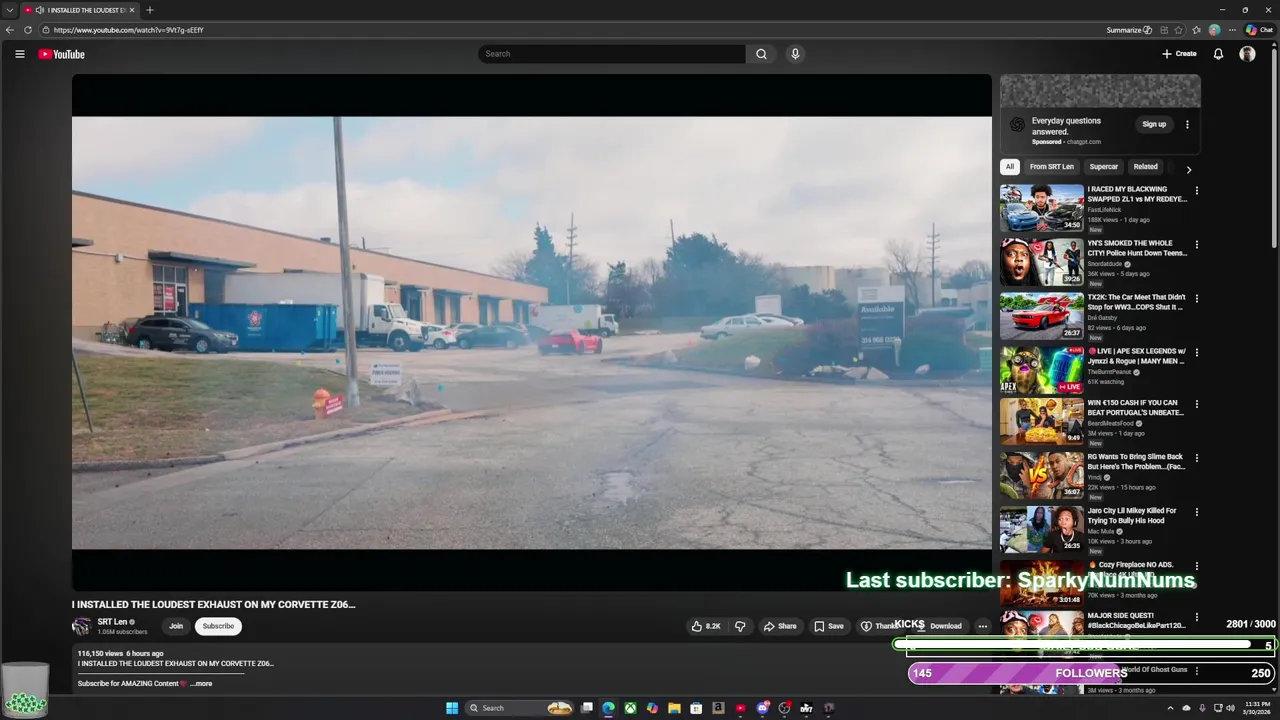Open SRT Len channel avatar
This screenshot has height=720, width=1280.
pyautogui.click(x=81, y=626)
